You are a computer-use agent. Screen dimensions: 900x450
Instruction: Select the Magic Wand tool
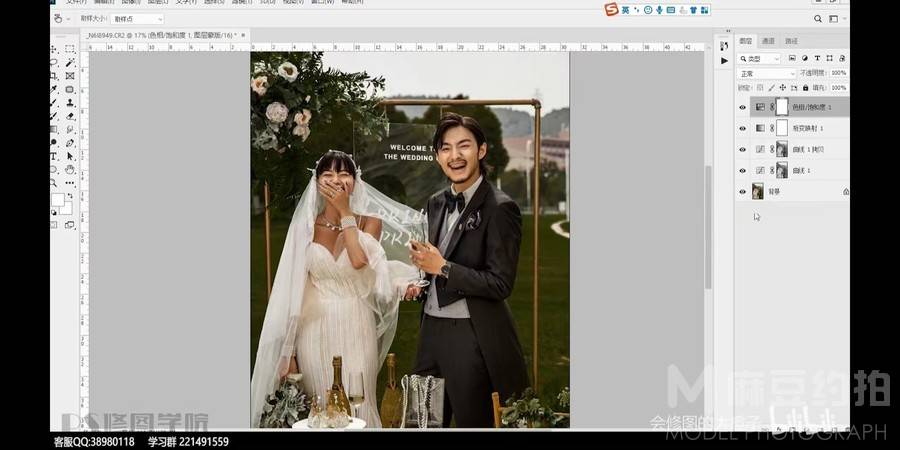(x=70, y=63)
